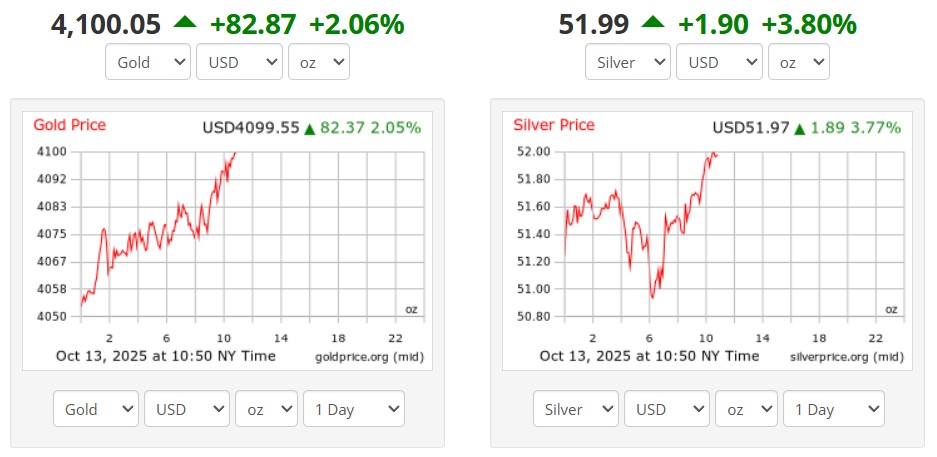
Task: Click the green up arrow beside 51.99
Action: tap(653, 23)
